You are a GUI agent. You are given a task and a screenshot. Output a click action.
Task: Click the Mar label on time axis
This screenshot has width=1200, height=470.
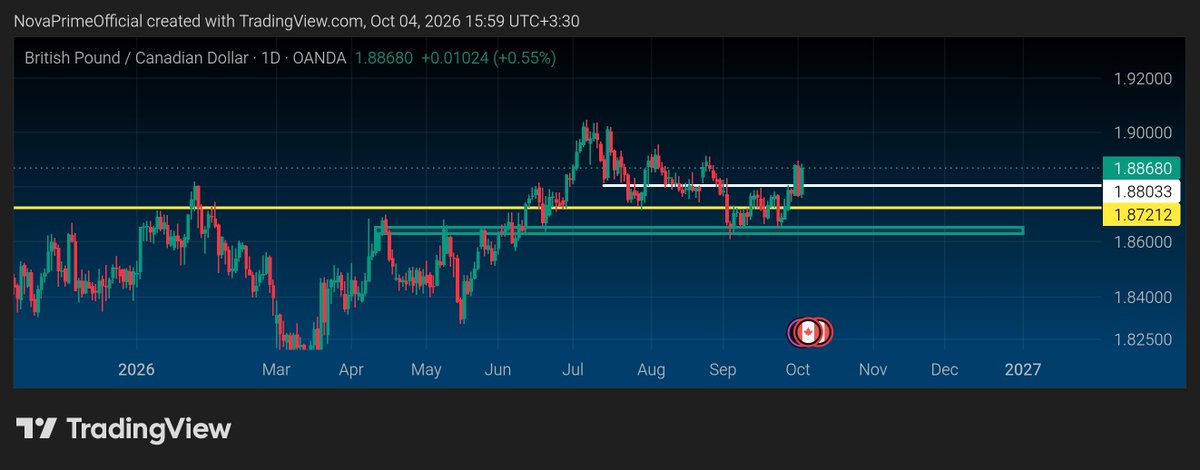275,370
